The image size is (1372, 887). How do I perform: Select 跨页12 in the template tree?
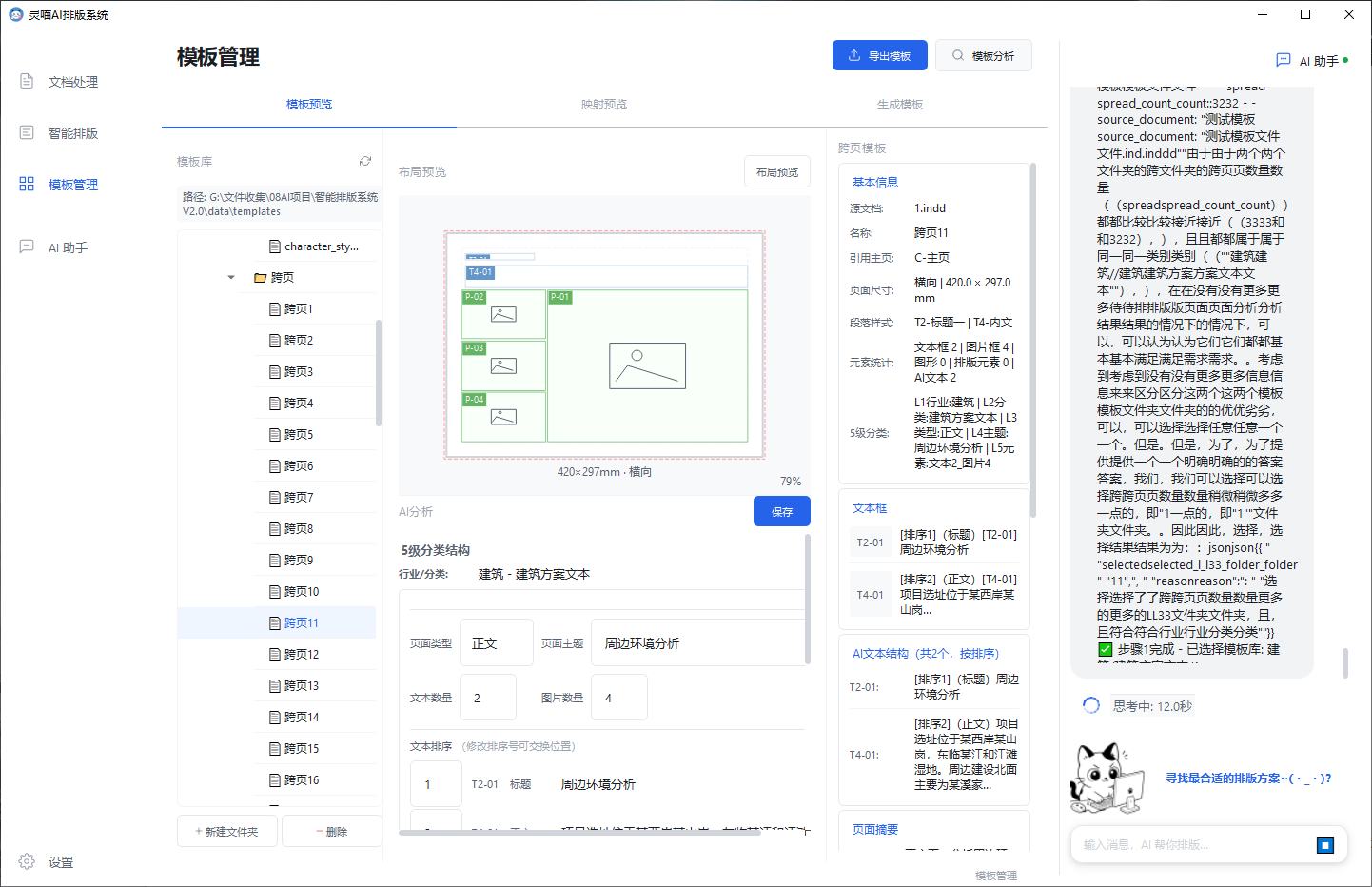[301, 655]
